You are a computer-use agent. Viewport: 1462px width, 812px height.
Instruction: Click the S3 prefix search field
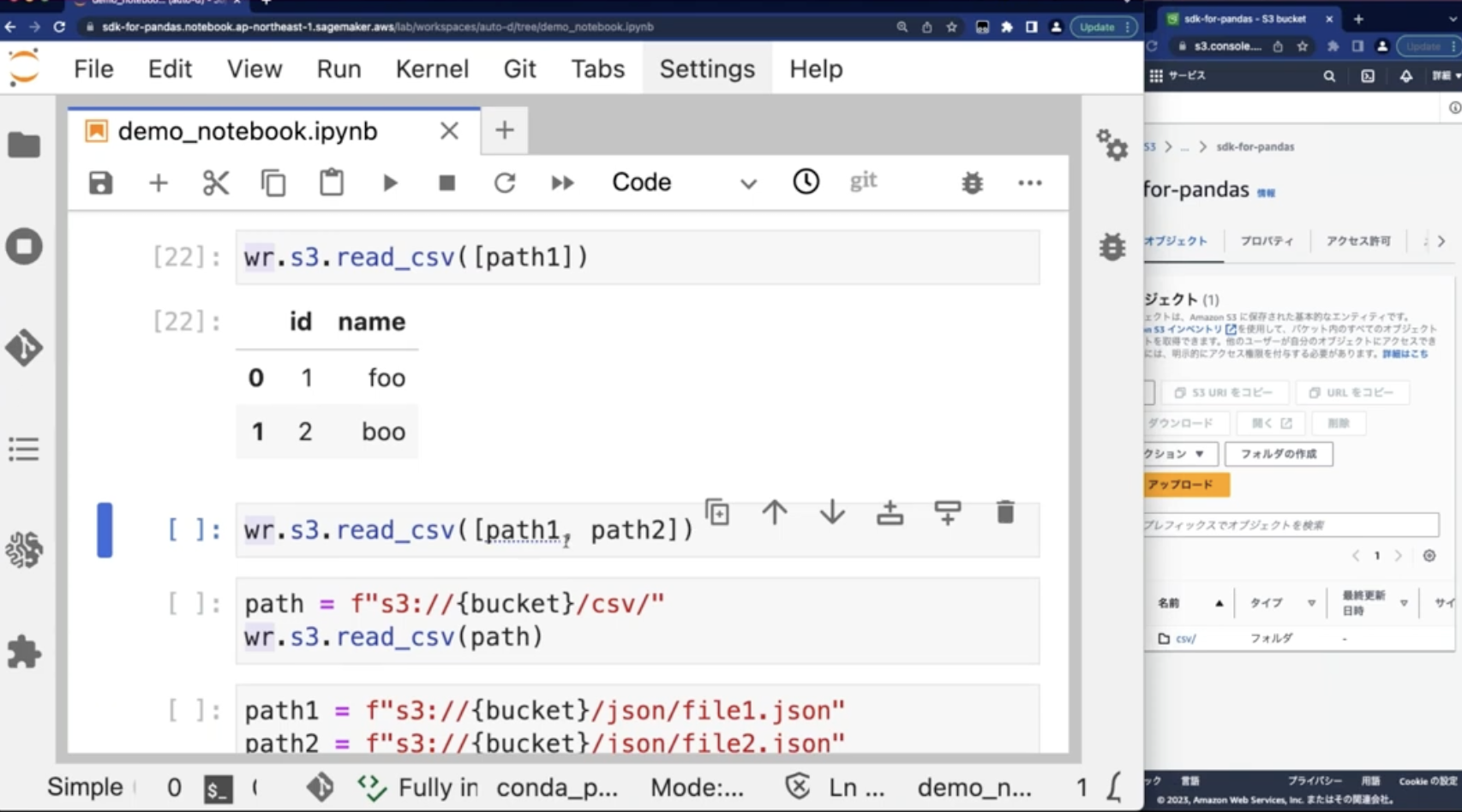point(1289,525)
